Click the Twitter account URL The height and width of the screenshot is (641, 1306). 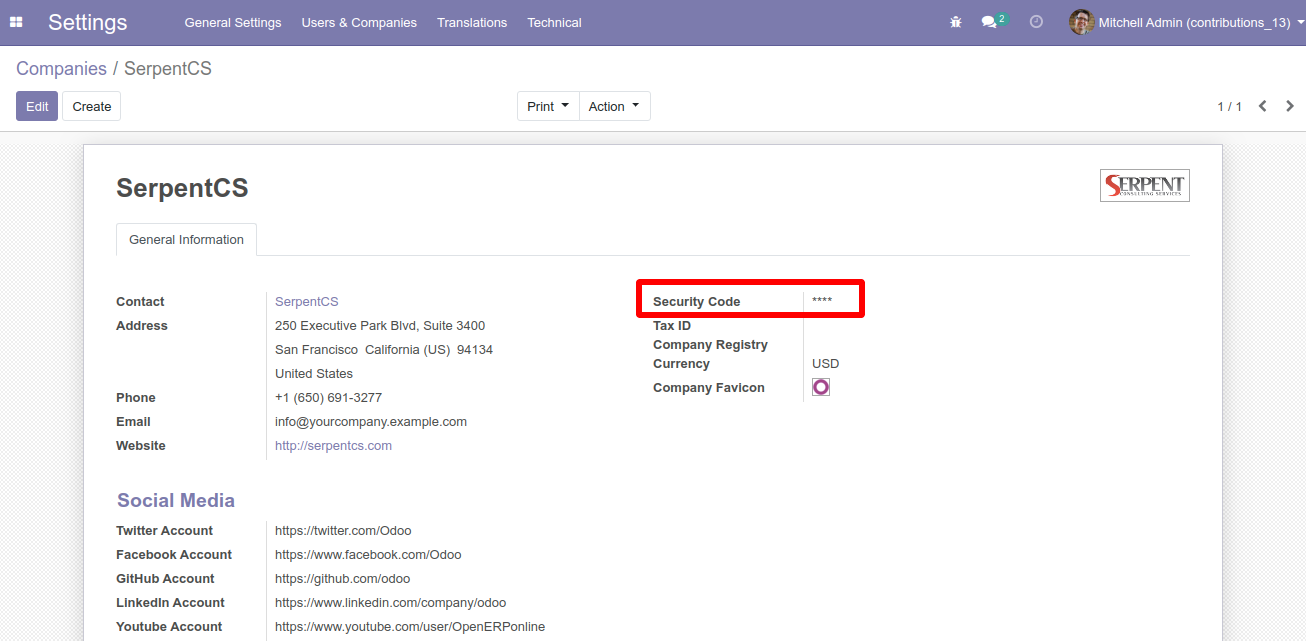coord(343,531)
